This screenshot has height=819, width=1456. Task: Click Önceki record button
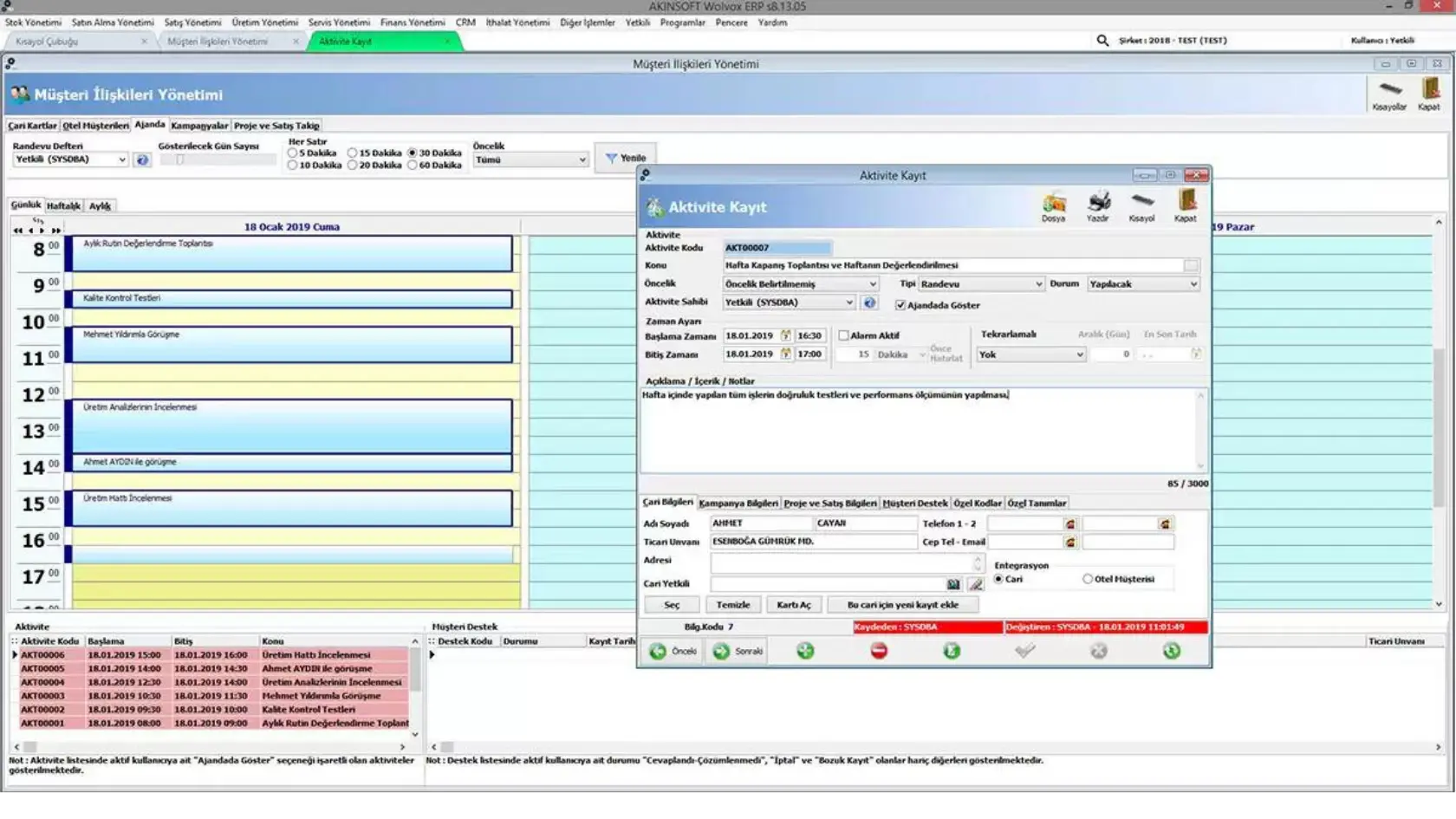[673, 651]
